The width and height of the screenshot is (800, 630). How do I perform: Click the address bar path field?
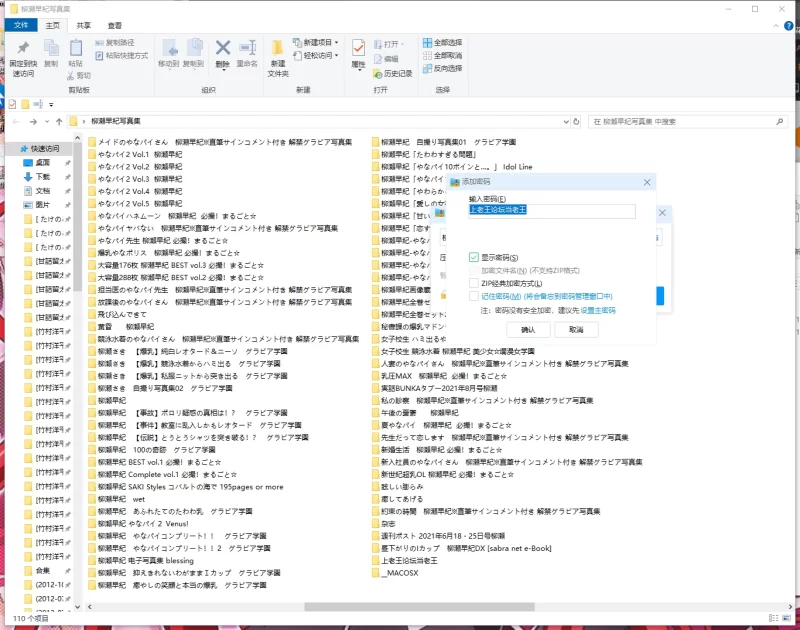tap(319, 121)
